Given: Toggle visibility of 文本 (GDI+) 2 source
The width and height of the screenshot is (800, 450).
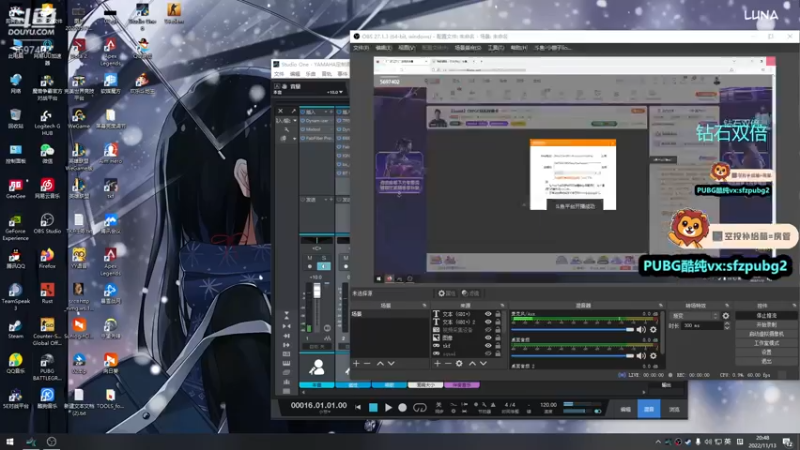Looking at the screenshot, I should [x=488, y=322].
